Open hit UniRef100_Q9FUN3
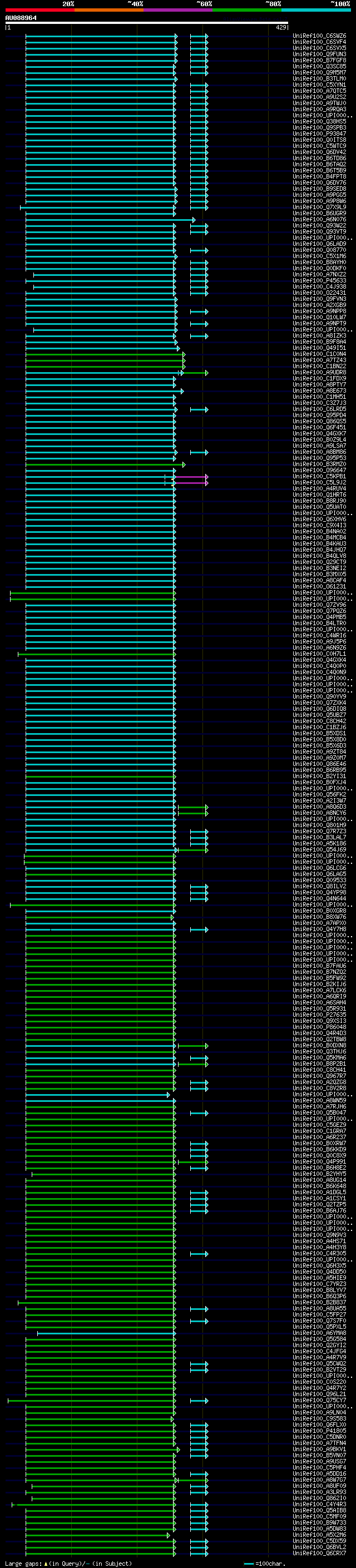Image resolution: width=356 pixels, height=1568 pixels. [319, 54]
